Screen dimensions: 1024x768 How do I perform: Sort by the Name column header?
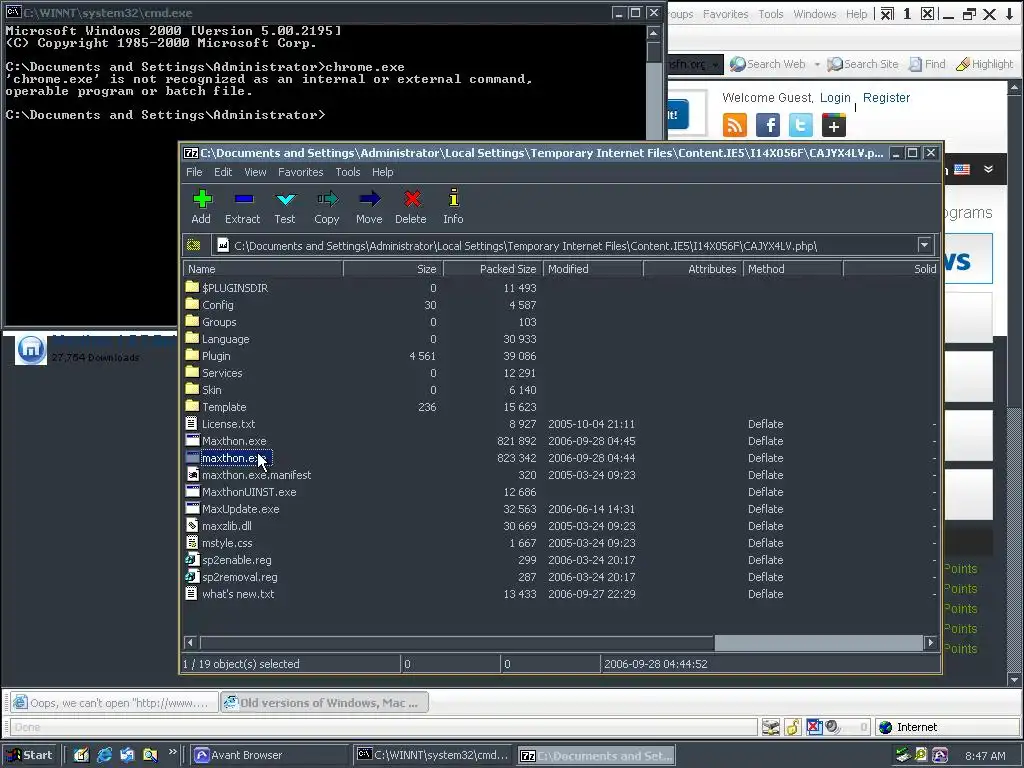(263, 269)
